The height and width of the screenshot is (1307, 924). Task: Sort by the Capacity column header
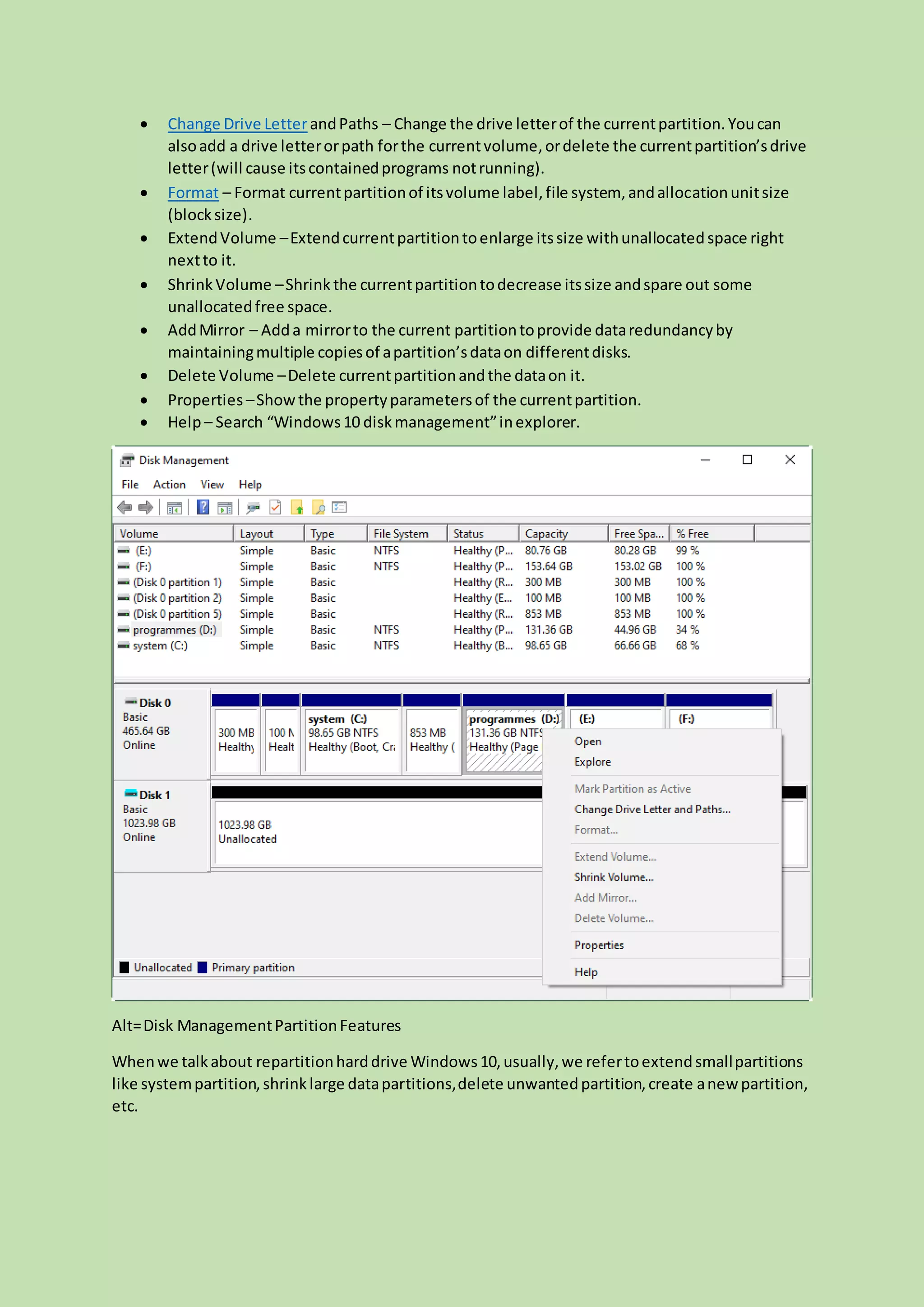tap(563, 533)
